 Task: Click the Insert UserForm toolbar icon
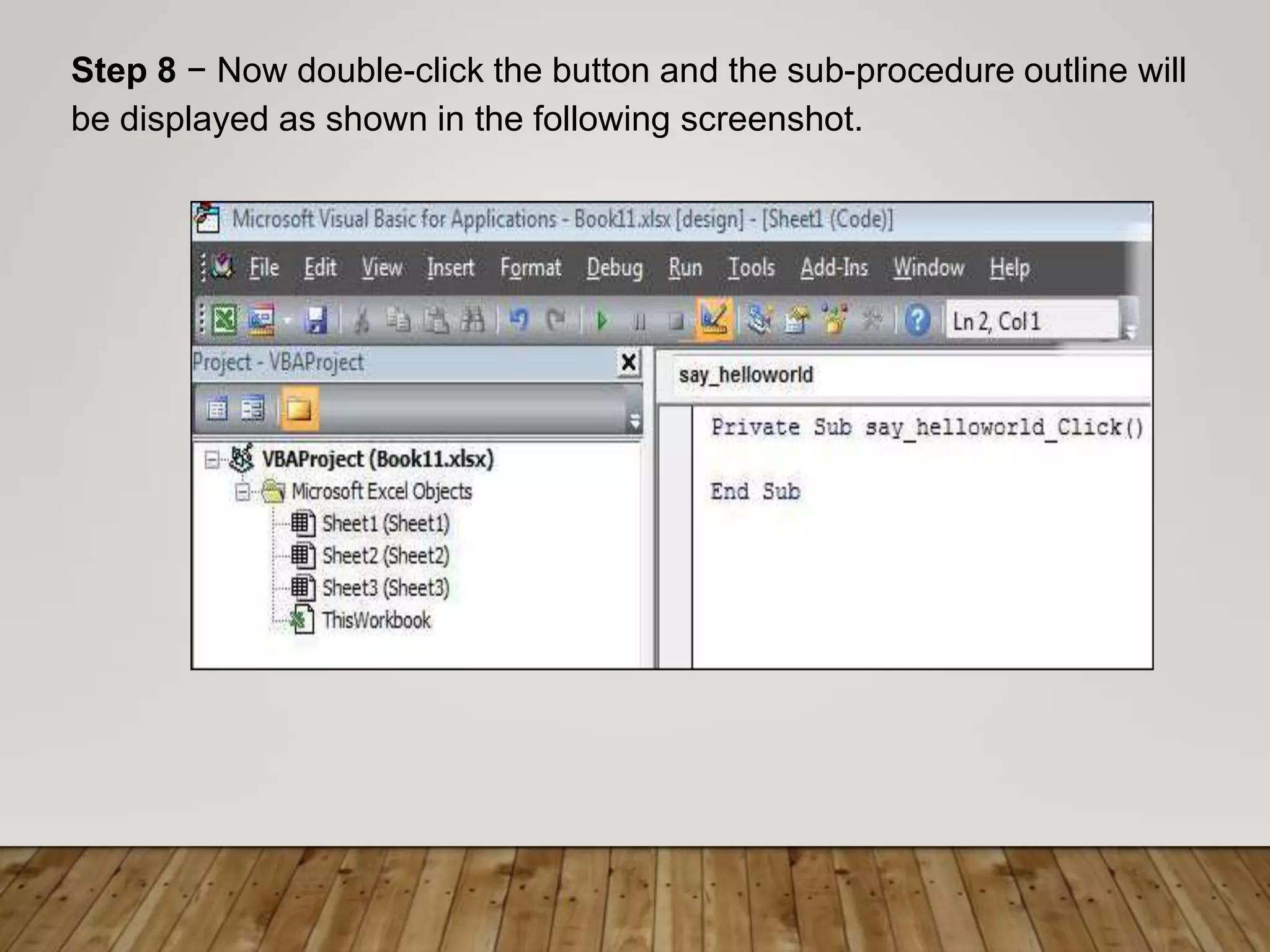260,320
